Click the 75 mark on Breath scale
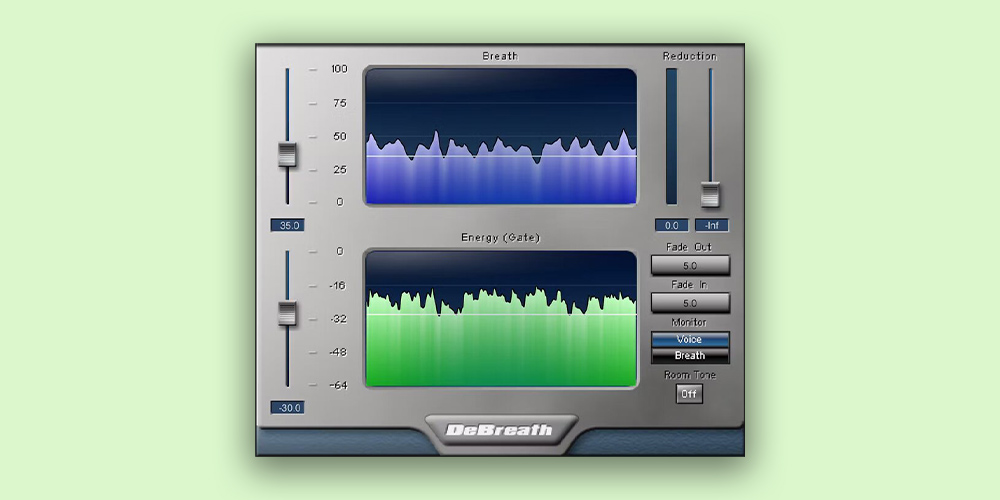The width and height of the screenshot is (1000, 500). (x=339, y=103)
